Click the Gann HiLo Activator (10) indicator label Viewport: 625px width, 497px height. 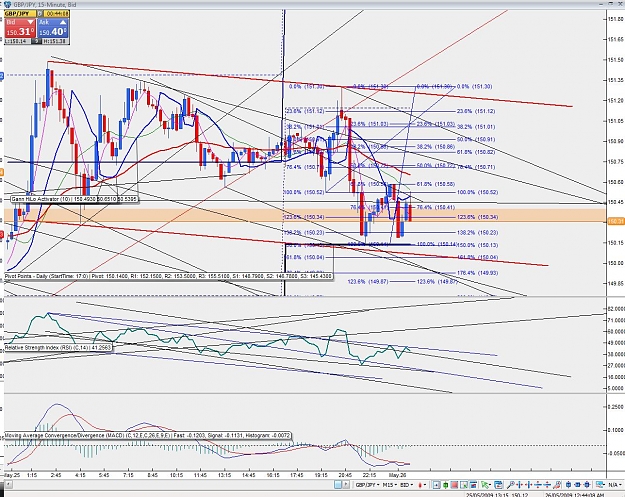pos(74,199)
